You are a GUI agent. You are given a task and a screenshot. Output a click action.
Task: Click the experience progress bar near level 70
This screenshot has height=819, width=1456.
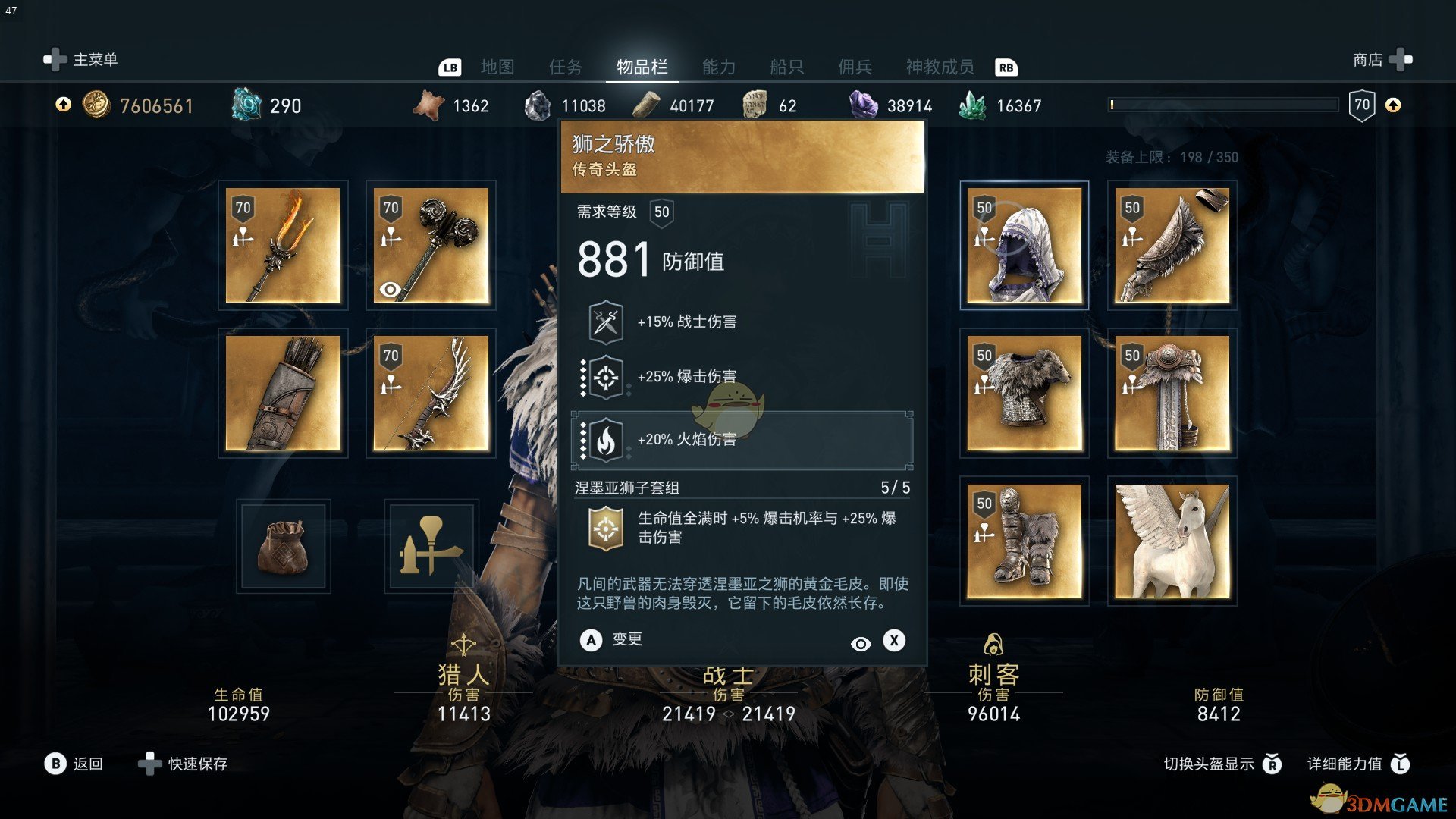[1224, 105]
